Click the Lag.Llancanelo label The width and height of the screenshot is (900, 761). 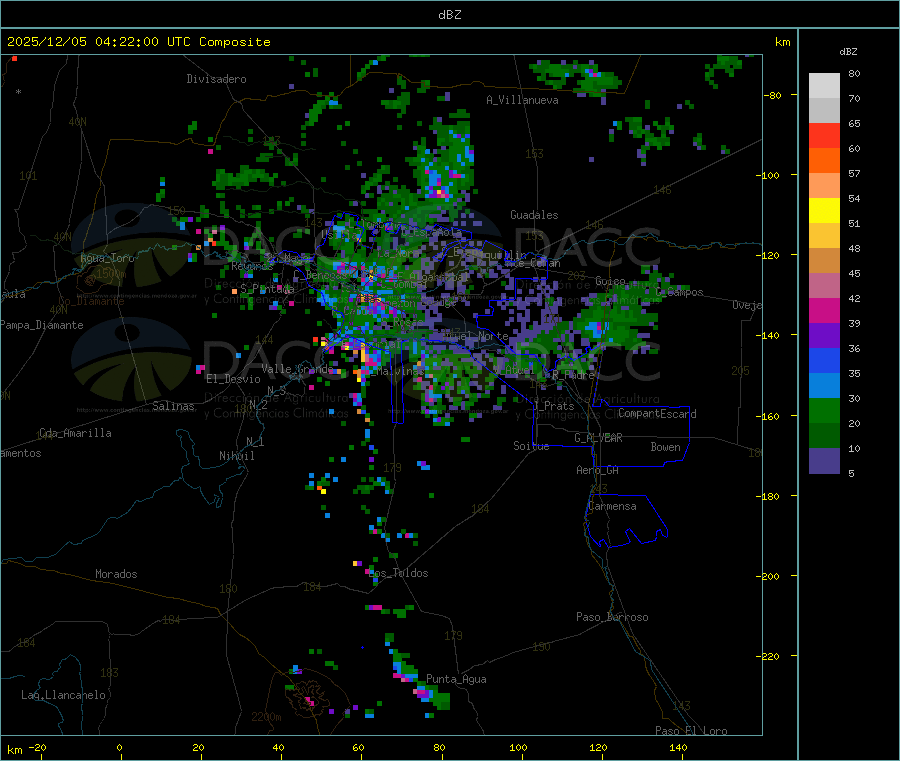tap(63, 695)
